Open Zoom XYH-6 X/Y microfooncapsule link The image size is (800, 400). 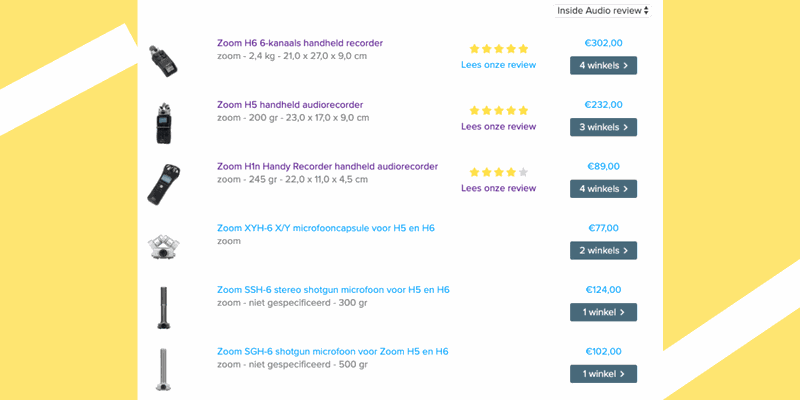coord(326,228)
